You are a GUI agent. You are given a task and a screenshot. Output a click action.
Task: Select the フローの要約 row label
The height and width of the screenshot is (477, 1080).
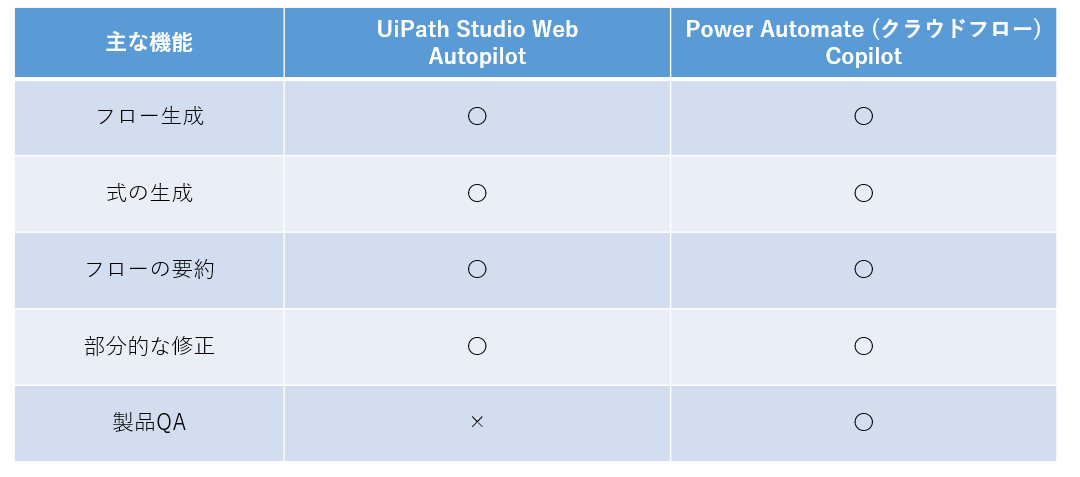tap(149, 270)
